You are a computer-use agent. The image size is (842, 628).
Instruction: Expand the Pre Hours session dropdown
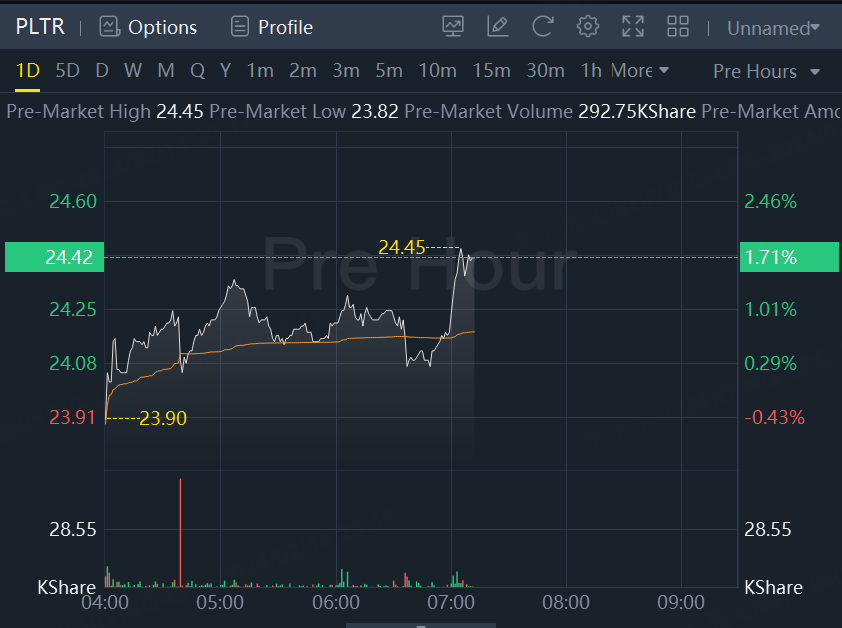pos(766,72)
